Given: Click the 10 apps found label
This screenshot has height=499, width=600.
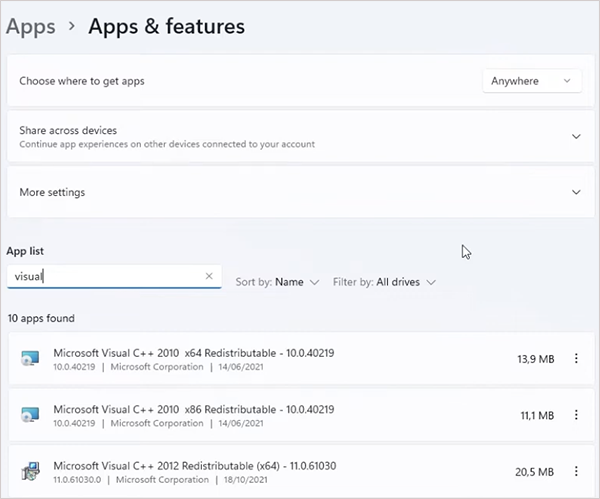Looking at the screenshot, I should [41, 318].
